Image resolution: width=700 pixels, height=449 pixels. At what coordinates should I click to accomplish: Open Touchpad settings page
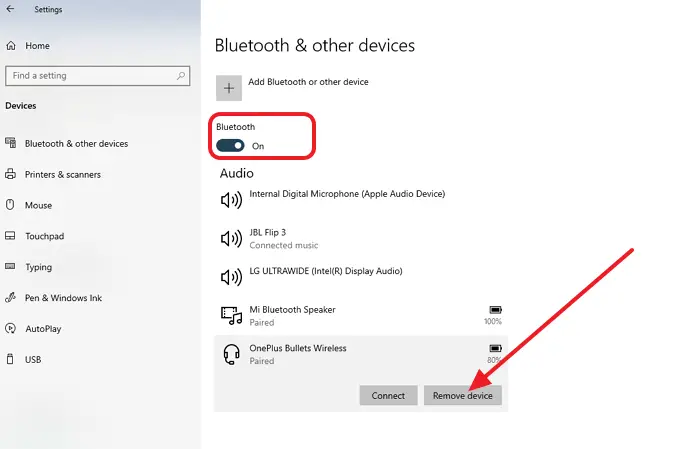(x=44, y=237)
